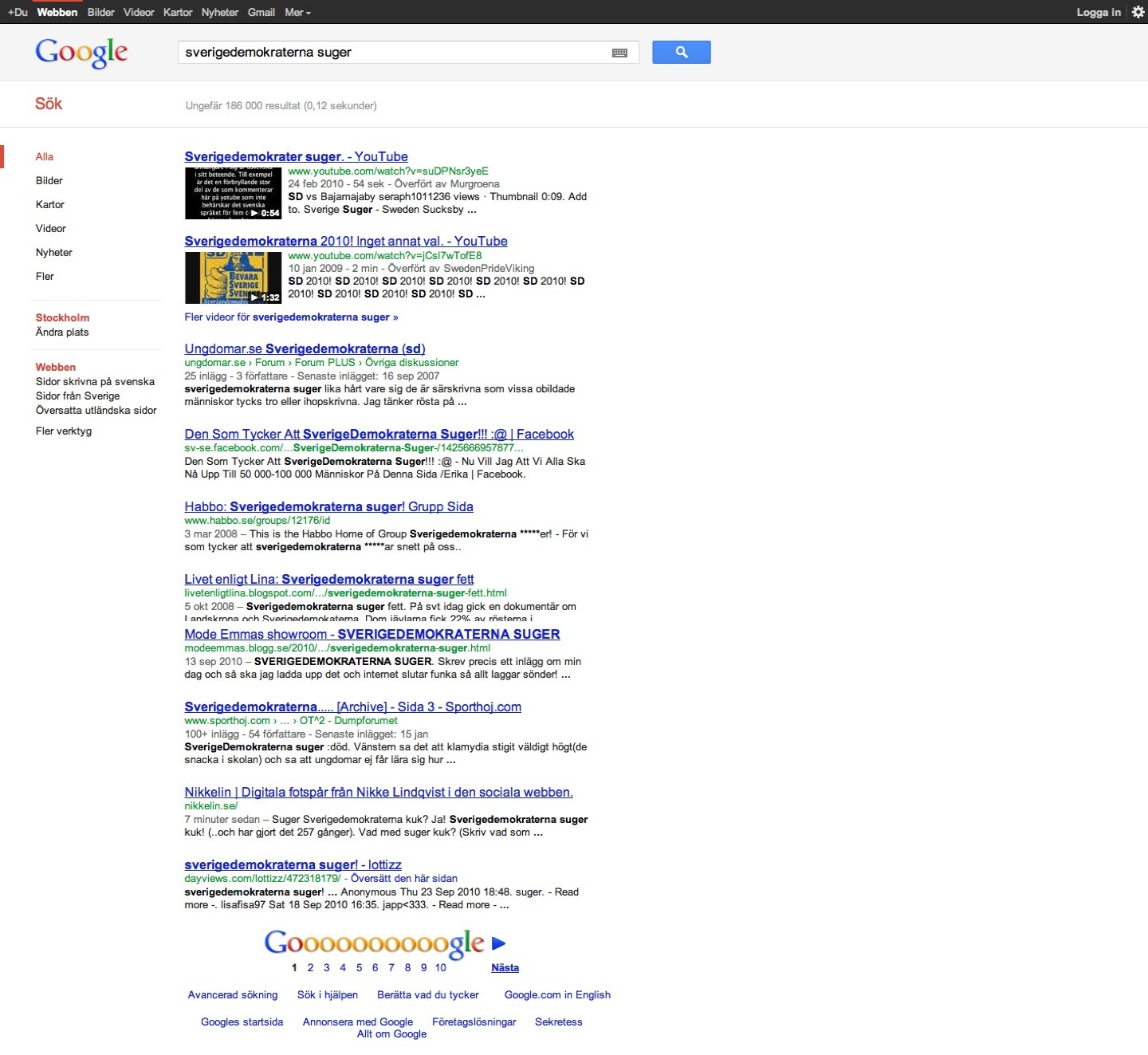The height and width of the screenshot is (1055, 1148).
Task: Open Sekretess link
Action: point(559,1022)
